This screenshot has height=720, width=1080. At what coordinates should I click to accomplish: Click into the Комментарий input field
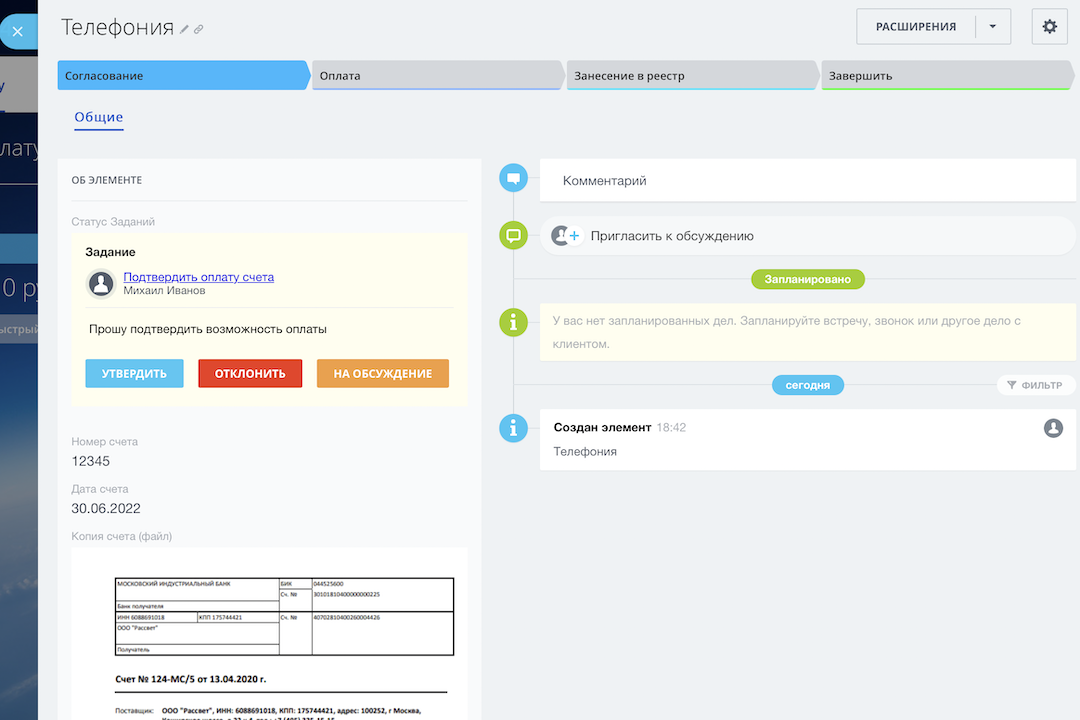pos(807,181)
